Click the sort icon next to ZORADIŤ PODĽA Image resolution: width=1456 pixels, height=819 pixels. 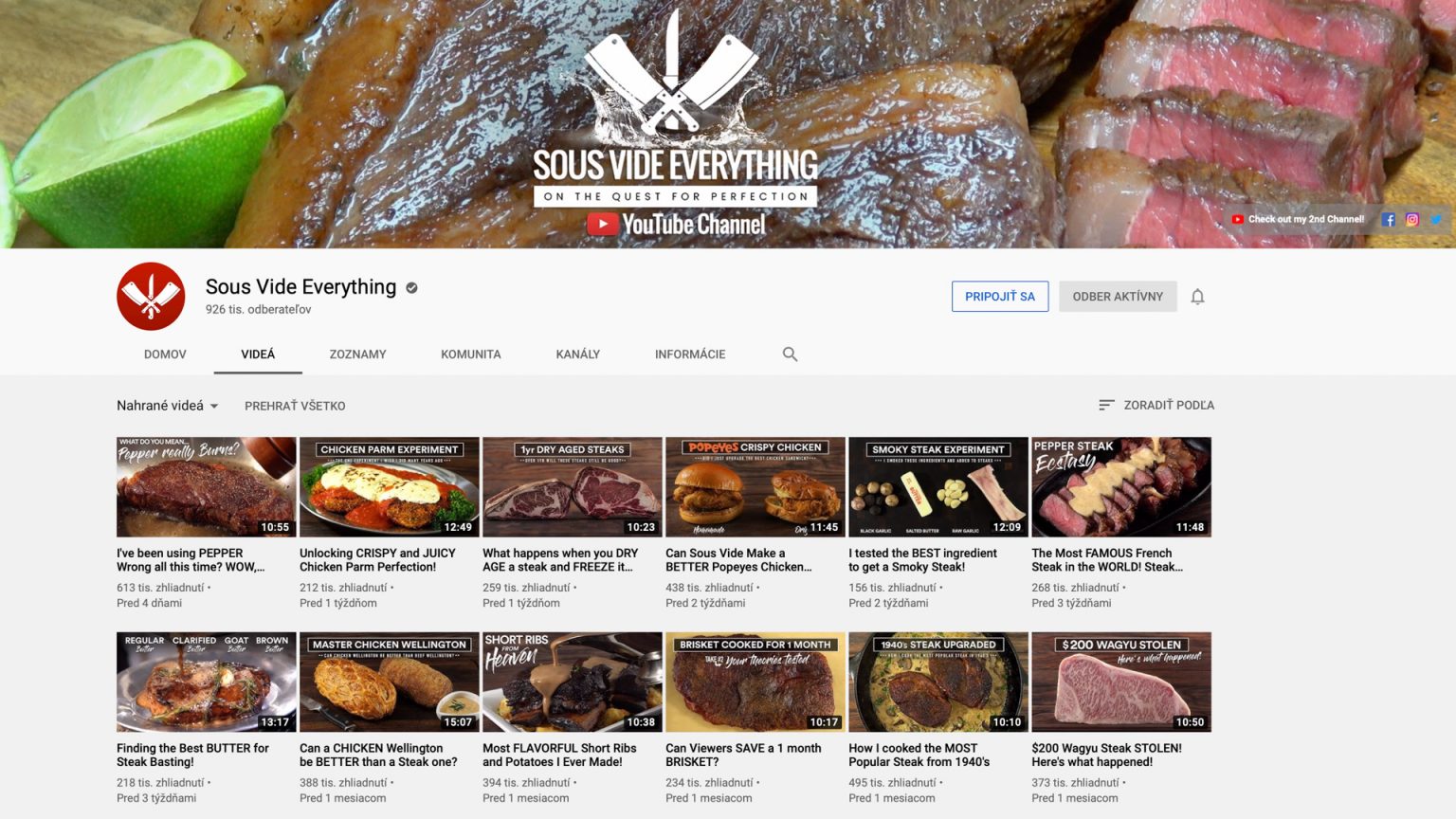(x=1105, y=405)
